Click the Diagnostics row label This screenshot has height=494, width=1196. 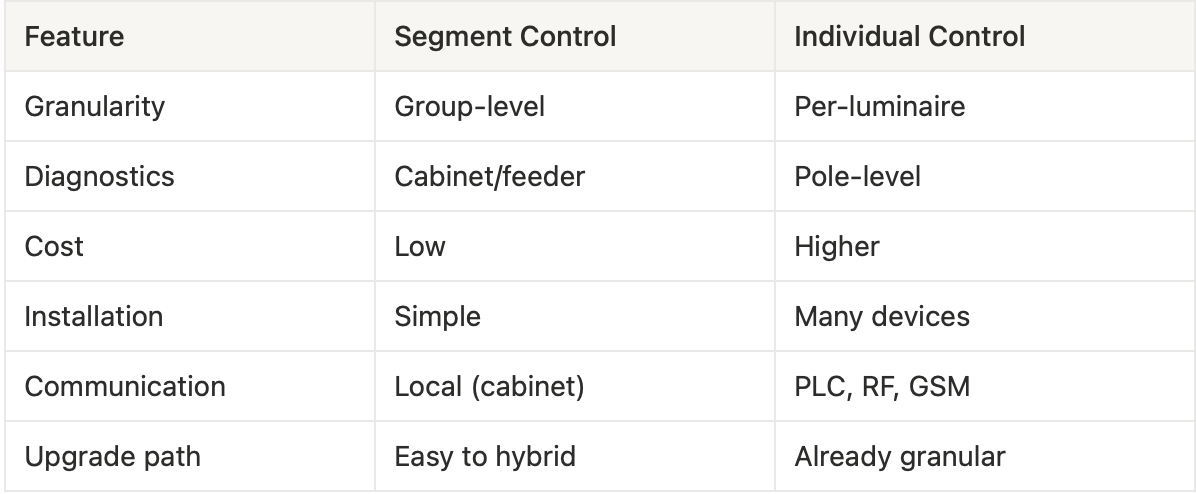pos(99,176)
